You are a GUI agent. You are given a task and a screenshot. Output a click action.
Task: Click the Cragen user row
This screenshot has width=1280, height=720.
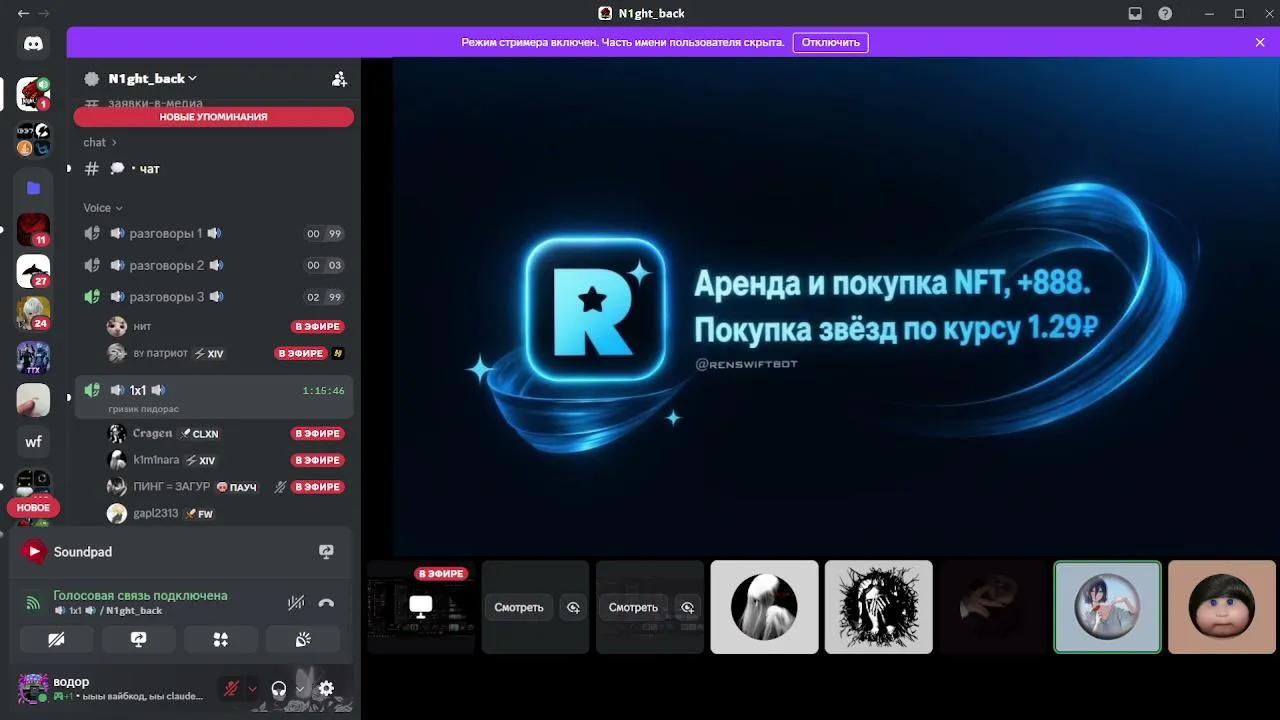pos(226,433)
